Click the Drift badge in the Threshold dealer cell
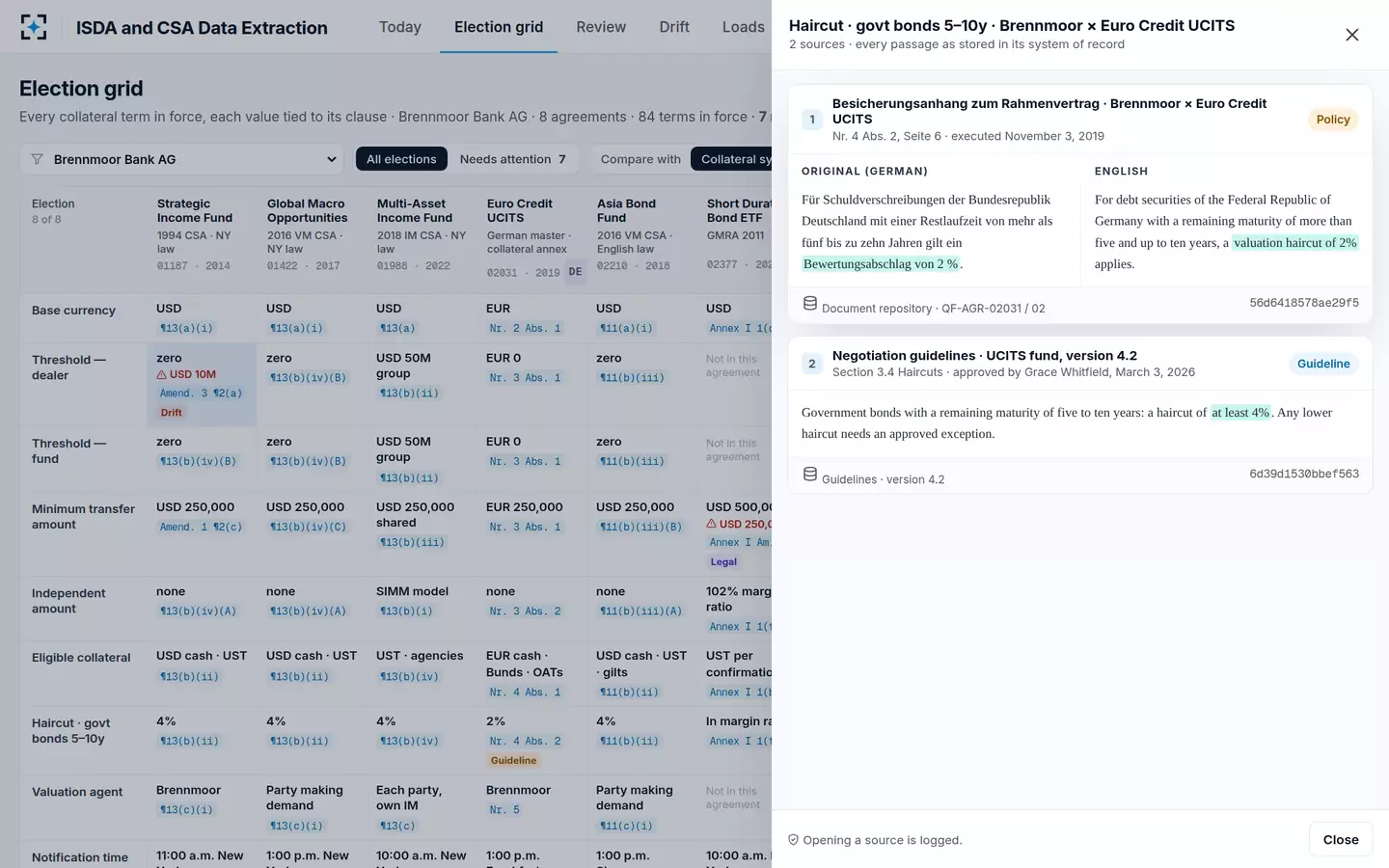 (x=172, y=413)
